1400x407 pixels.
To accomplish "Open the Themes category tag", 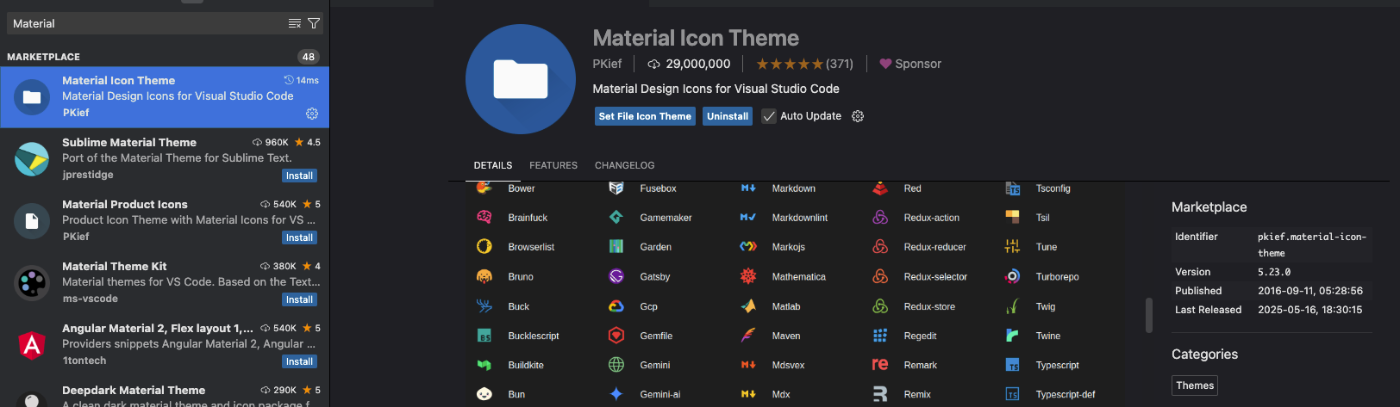I will 1194,385.
